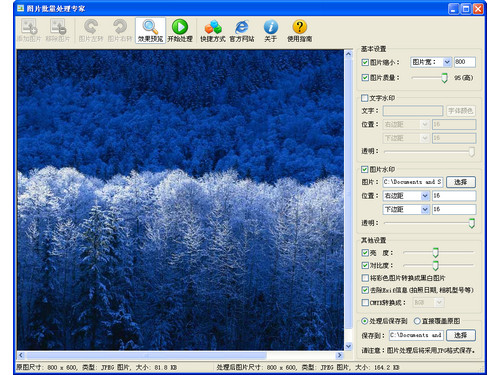Click the contrast slider handle
This screenshot has width=500, height=375.
pyautogui.click(x=435, y=266)
